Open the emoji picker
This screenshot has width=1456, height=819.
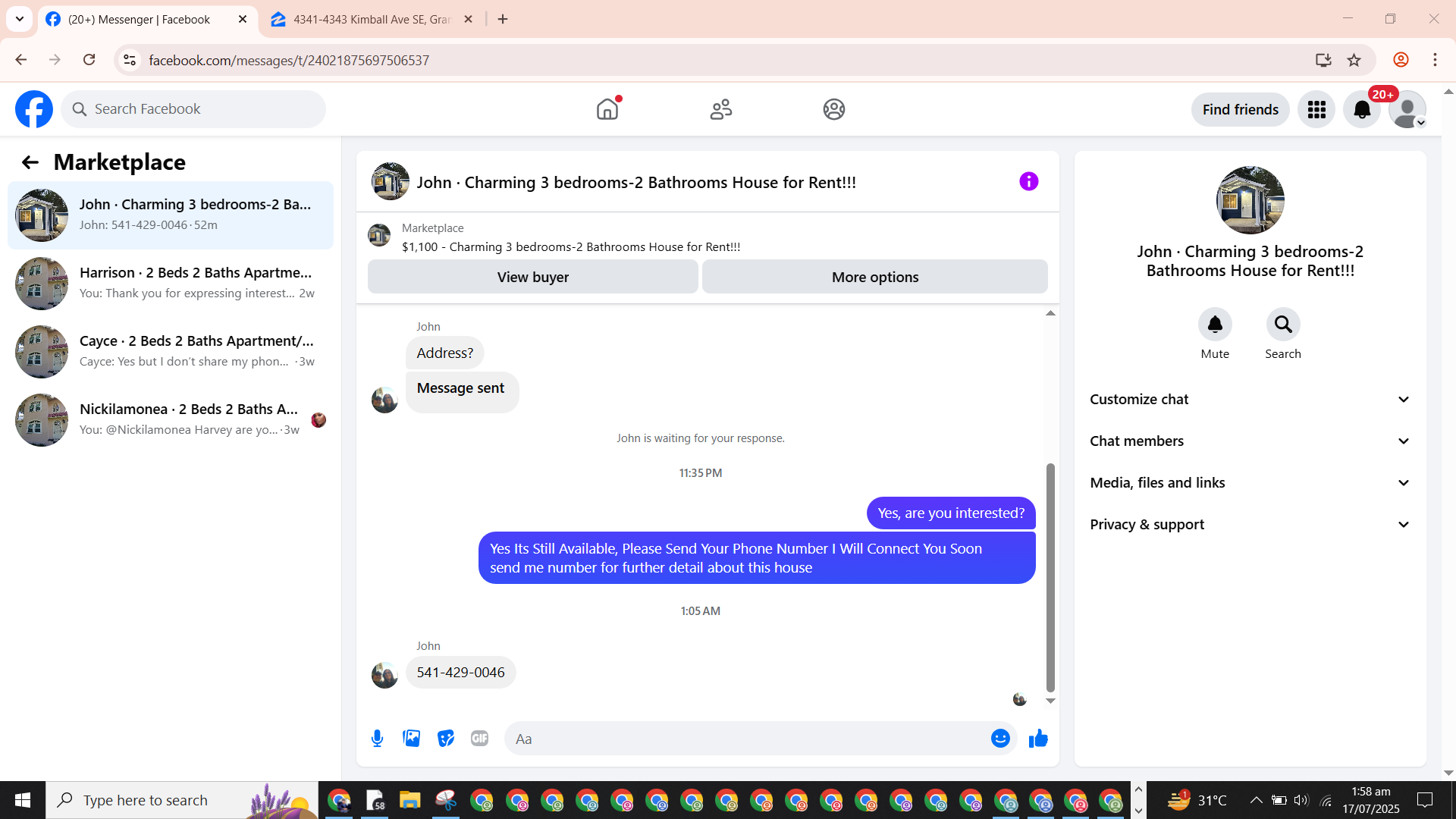[1000, 739]
